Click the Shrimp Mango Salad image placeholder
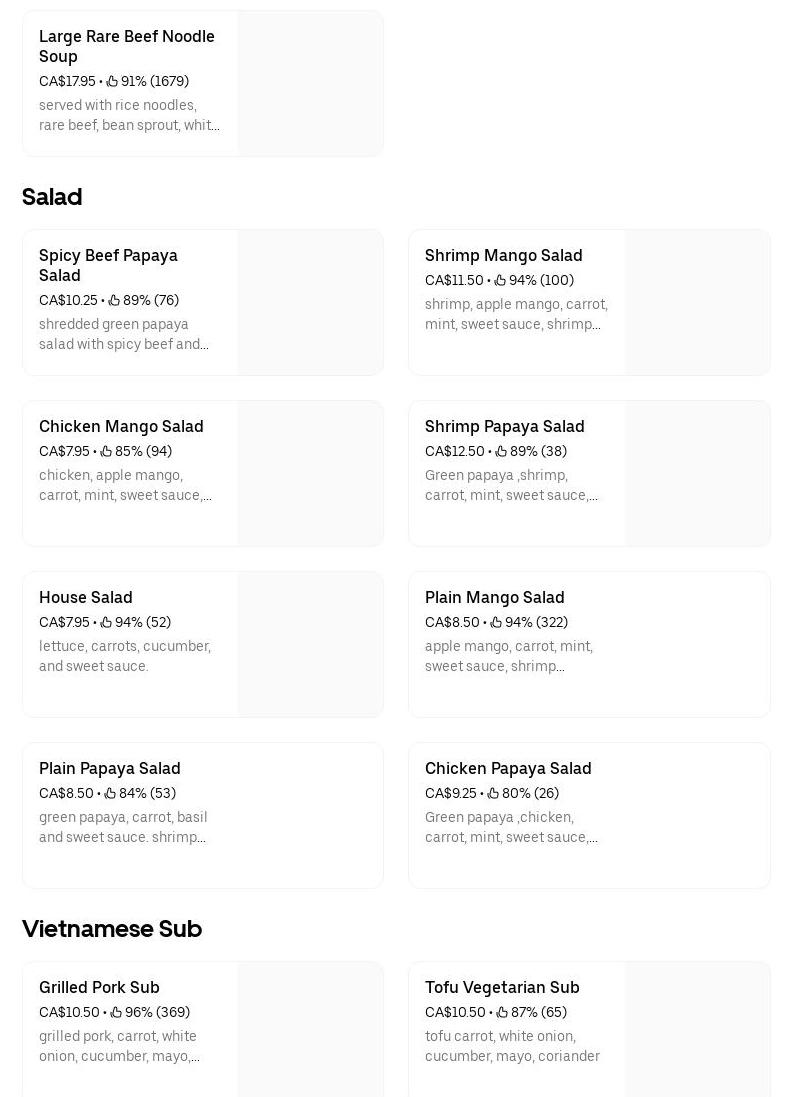 697,302
